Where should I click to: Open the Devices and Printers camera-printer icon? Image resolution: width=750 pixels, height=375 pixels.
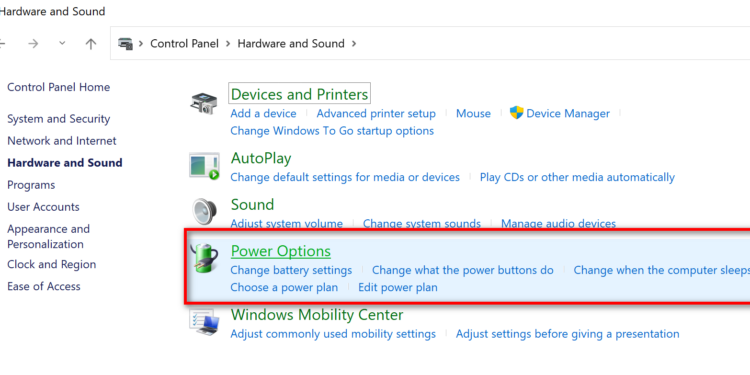point(204,103)
